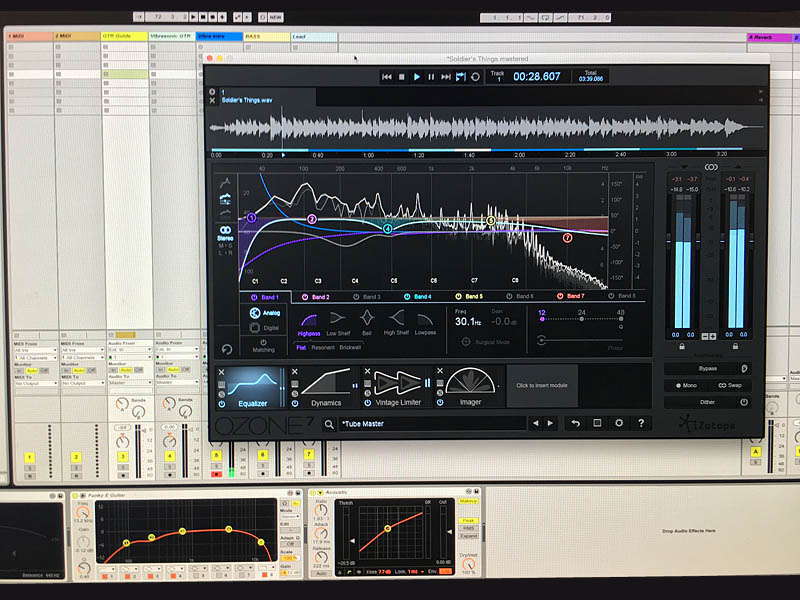Open the Band 1 tab
This screenshot has width=800, height=600.
265,297
